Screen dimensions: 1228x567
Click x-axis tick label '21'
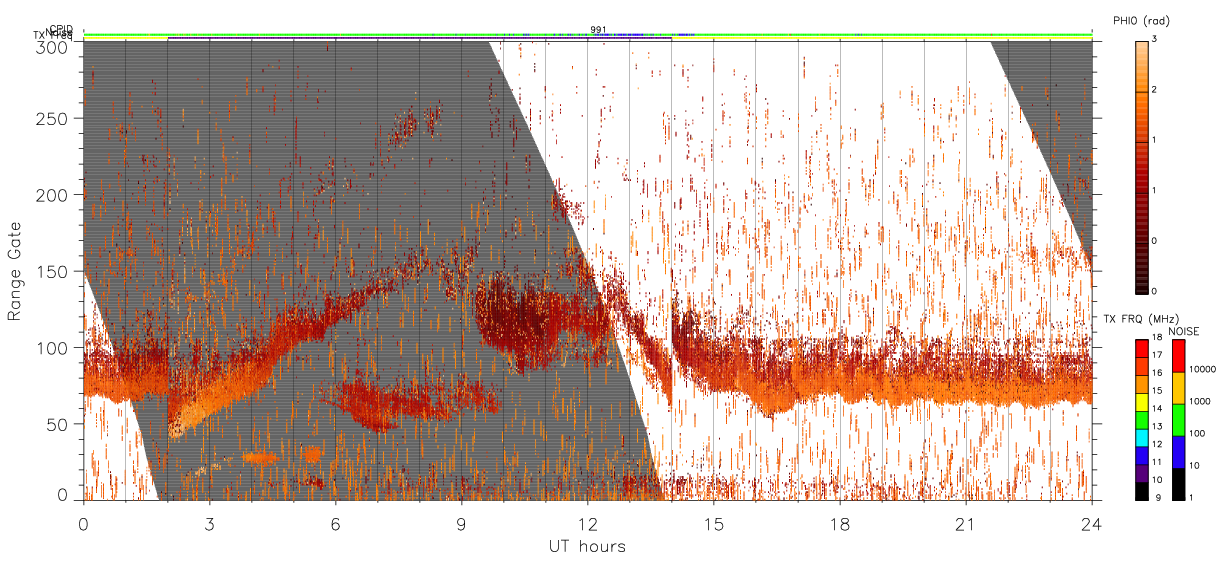pos(966,524)
